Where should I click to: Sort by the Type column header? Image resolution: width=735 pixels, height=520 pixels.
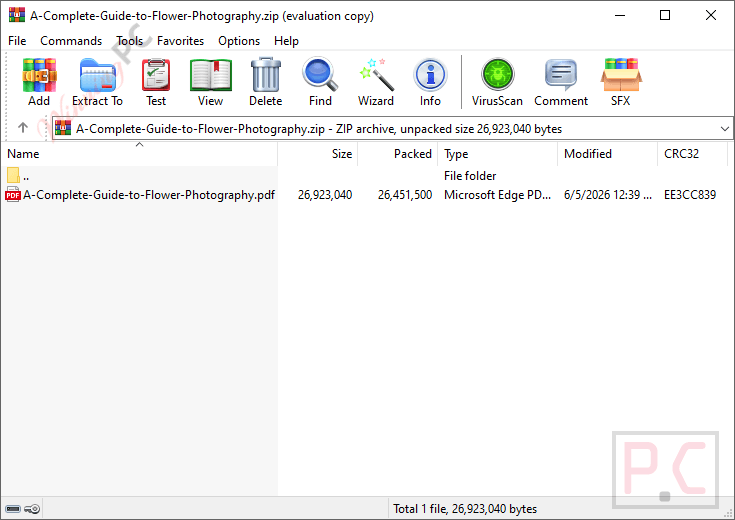pyautogui.click(x=497, y=154)
